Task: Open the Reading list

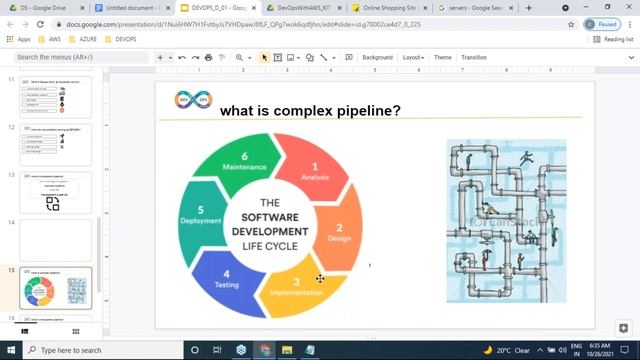Action: [613, 39]
